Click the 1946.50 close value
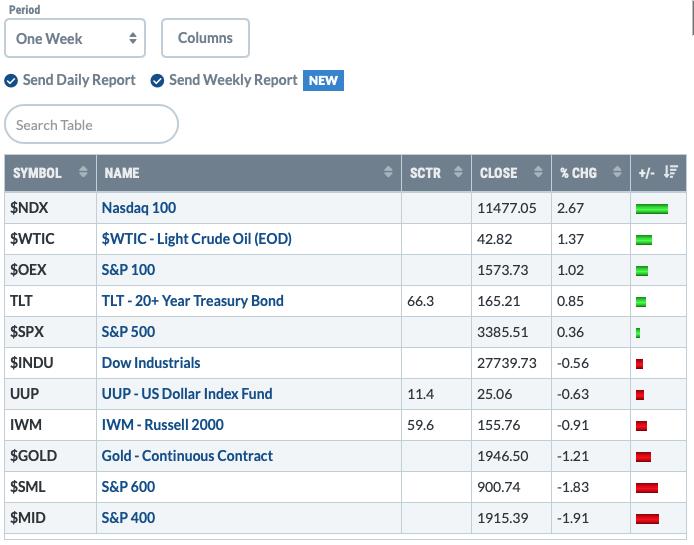This screenshot has height=545, width=694. pyautogui.click(x=503, y=456)
